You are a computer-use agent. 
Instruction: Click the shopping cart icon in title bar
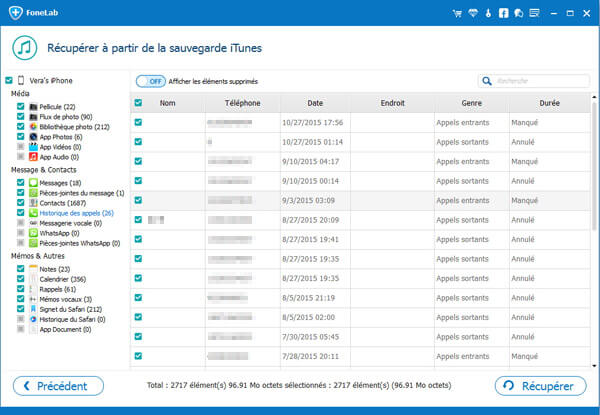(x=459, y=14)
